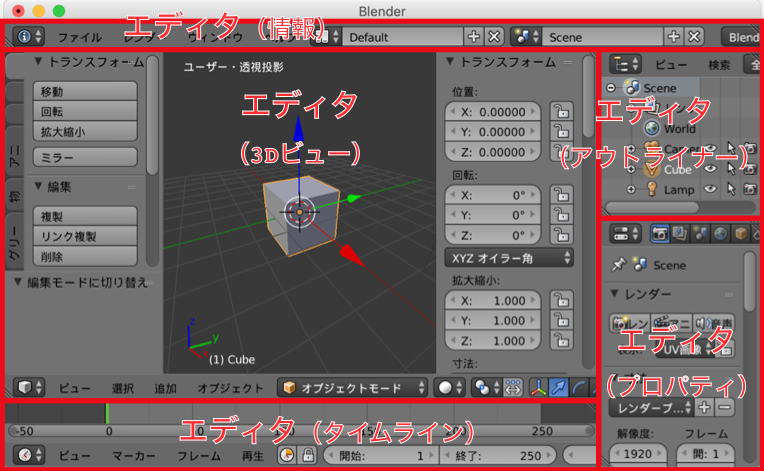Collapse the トランスフォーム panel in tool shelf

[x=38, y=61]
